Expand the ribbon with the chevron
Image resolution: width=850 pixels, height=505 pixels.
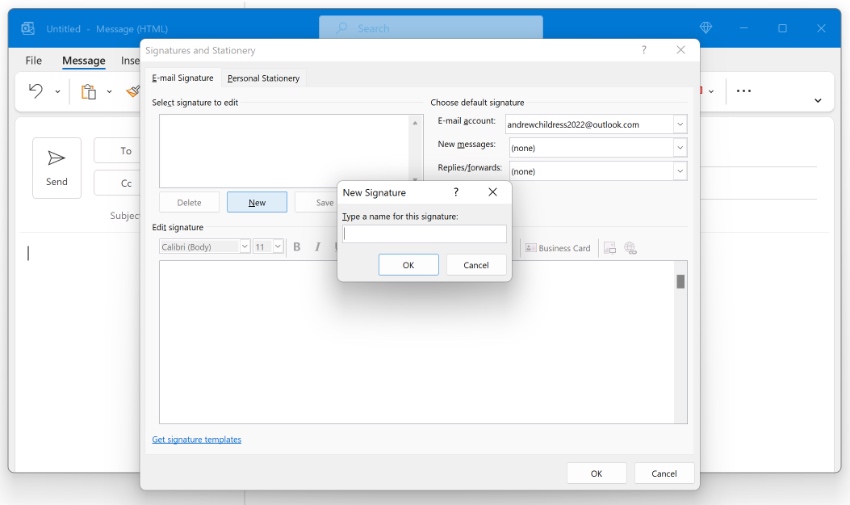click(x=817, y=100)
